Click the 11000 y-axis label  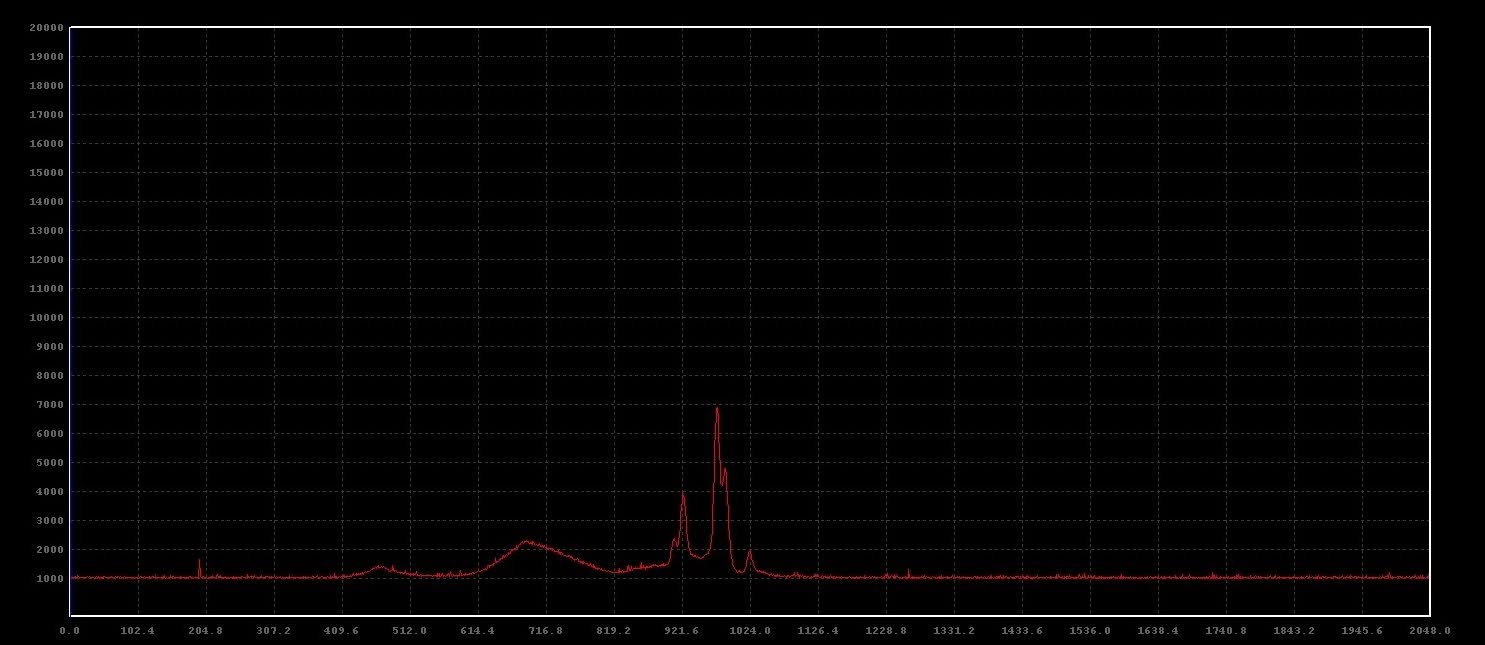pos(47,289)
